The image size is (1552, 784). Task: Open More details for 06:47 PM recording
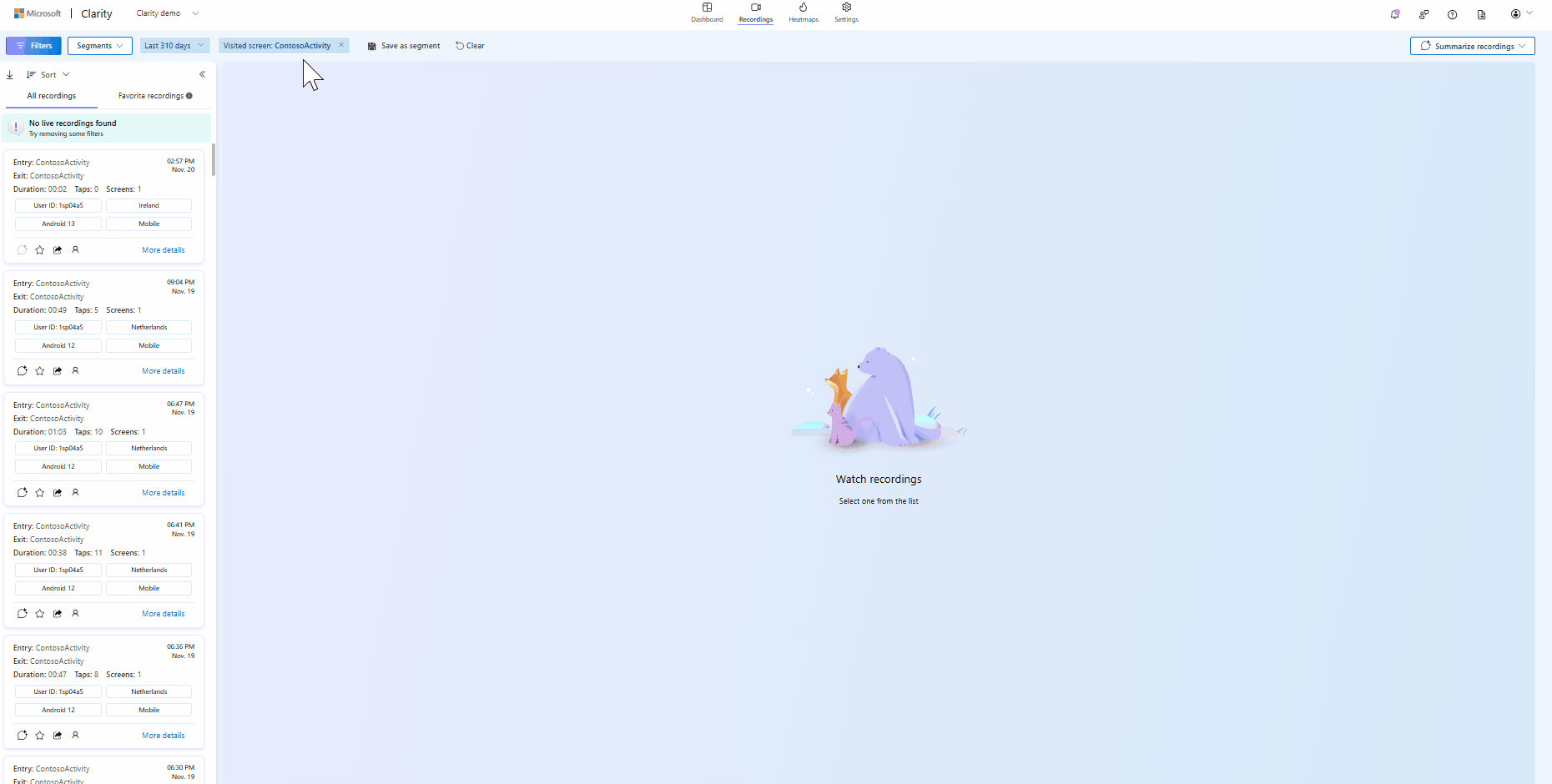[164, 493]
